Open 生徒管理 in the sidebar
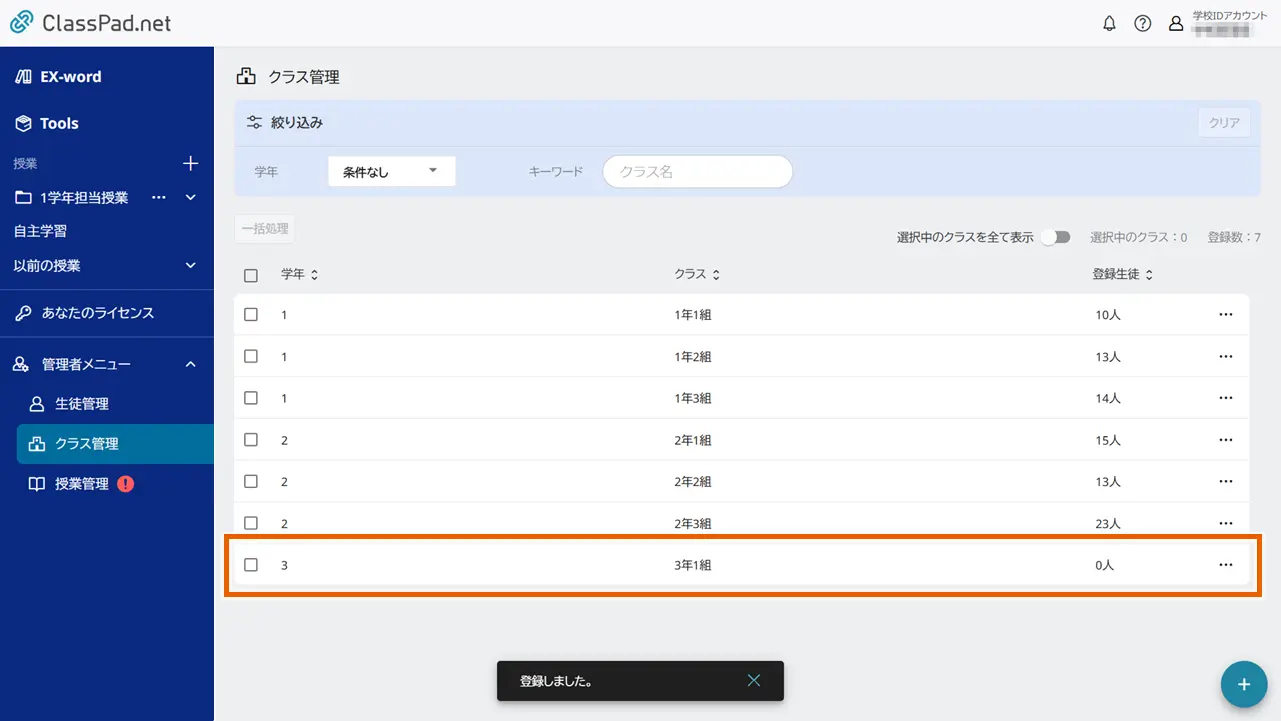Image resolution: width=1281 pixels, height=721 pixels. 81,404
